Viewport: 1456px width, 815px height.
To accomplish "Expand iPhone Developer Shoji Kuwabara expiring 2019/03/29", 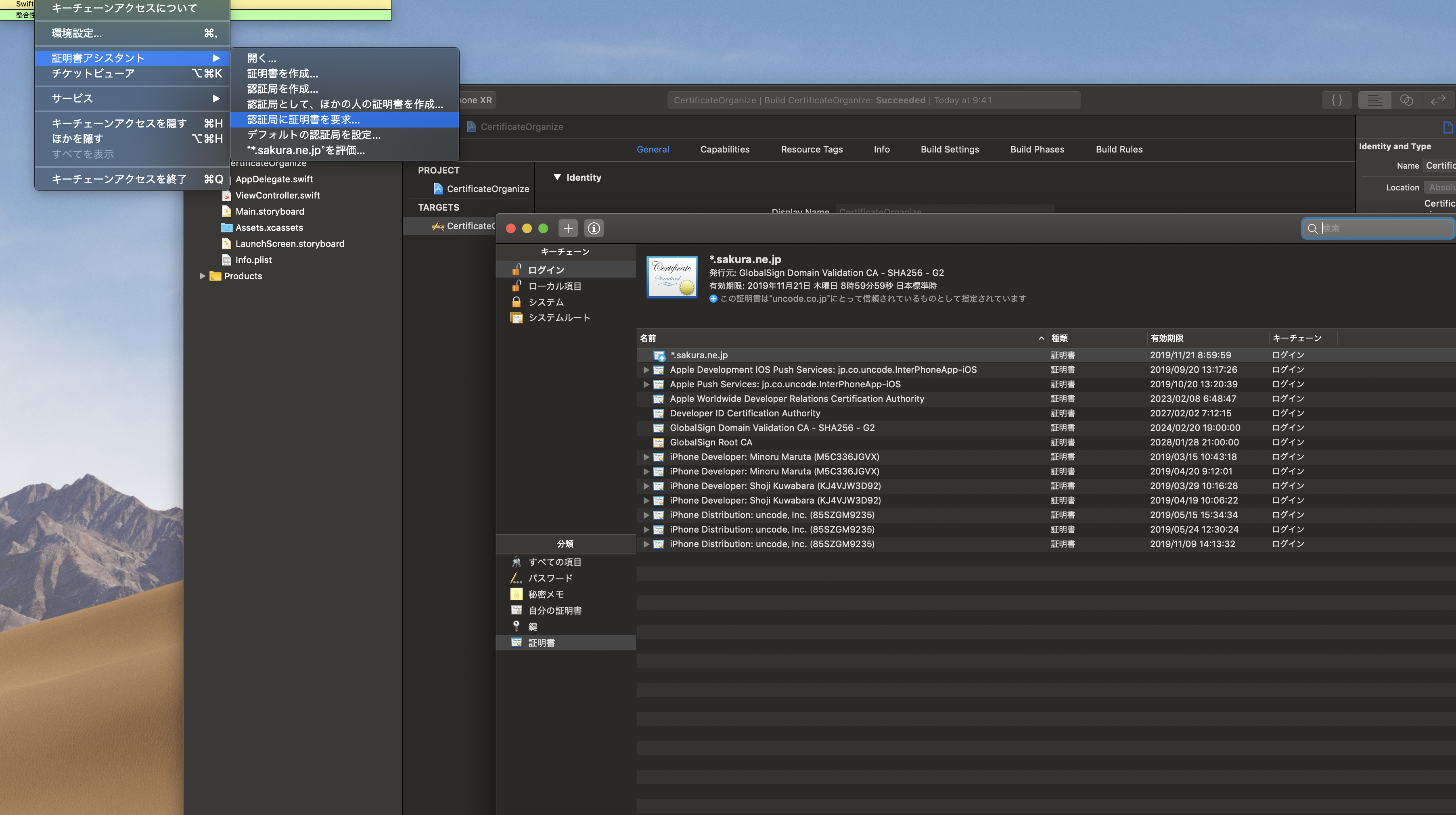I will point(646,486).
